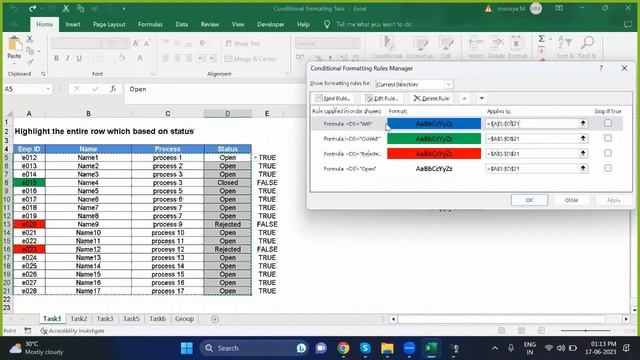Open Chrome from the taskbar
The width and height of the screenshot is (640, 360).
(343, 348)
